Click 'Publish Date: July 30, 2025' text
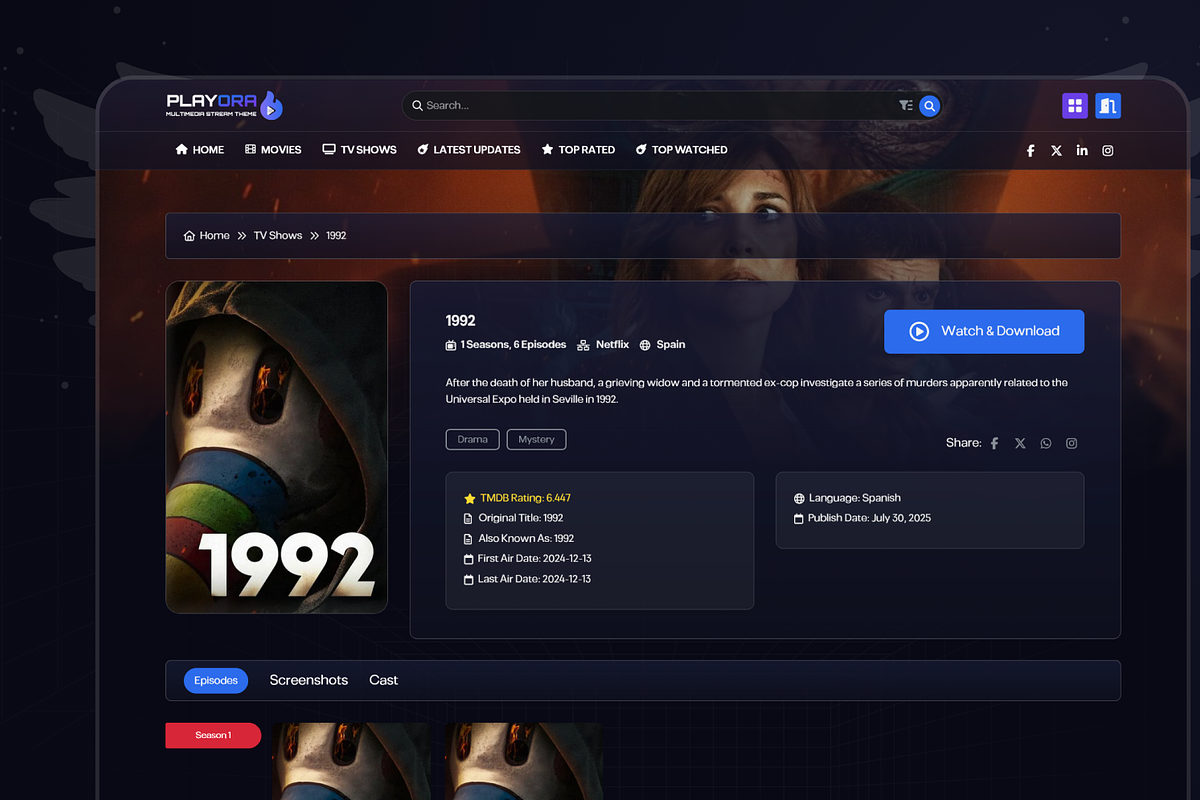This screenshot has height=800, width=1200. click(870, 519)
